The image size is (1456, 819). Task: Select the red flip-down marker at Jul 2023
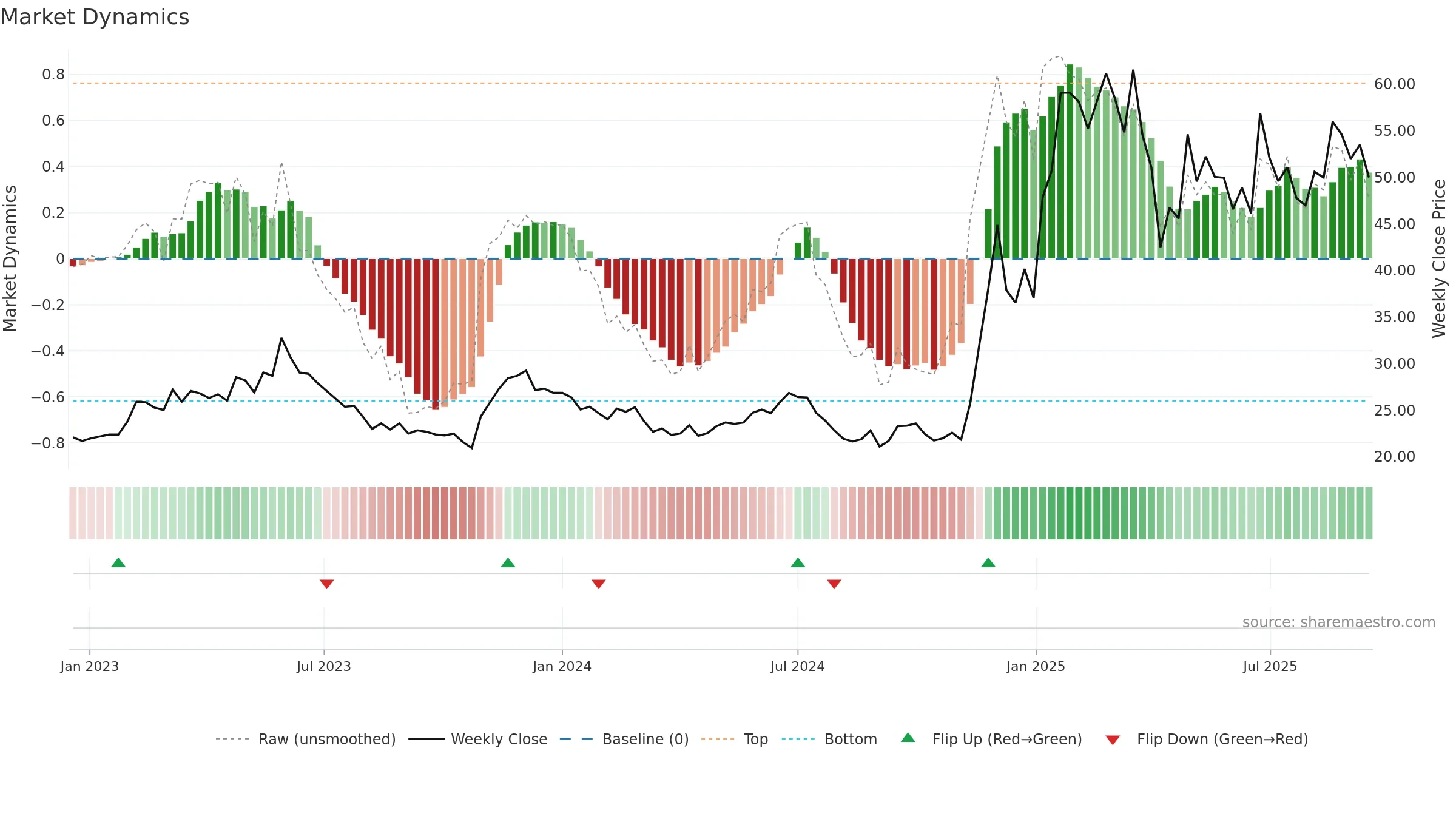pyautogui.click(x=326, y=584)
